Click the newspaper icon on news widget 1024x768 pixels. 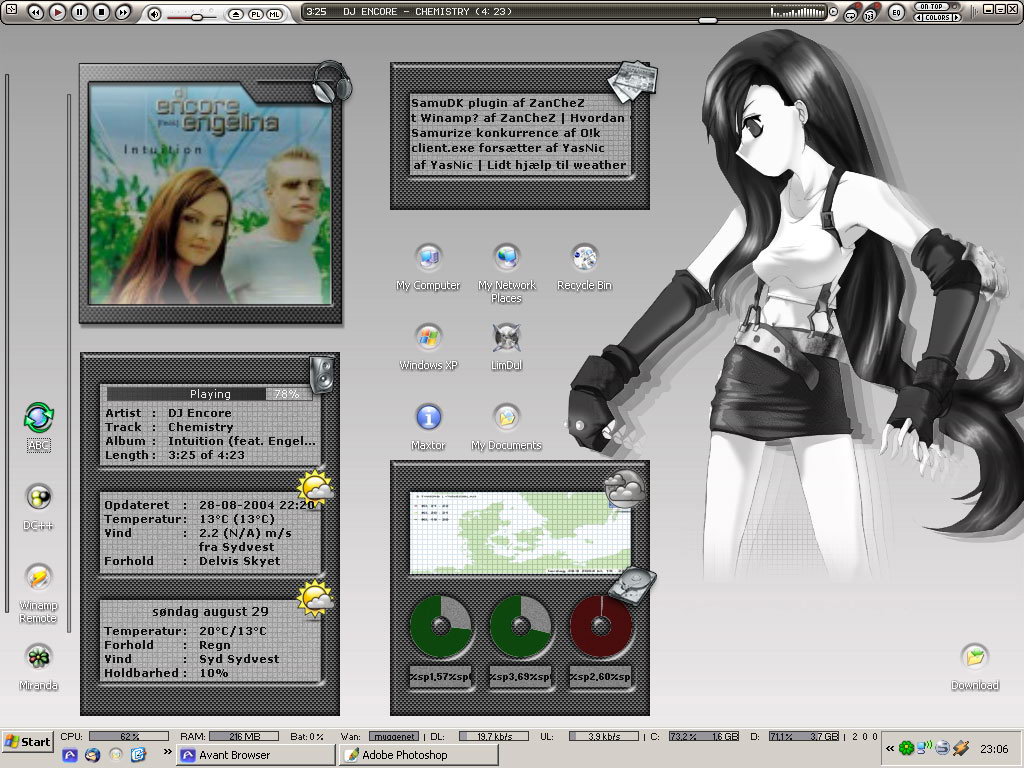tap(632, 81)
